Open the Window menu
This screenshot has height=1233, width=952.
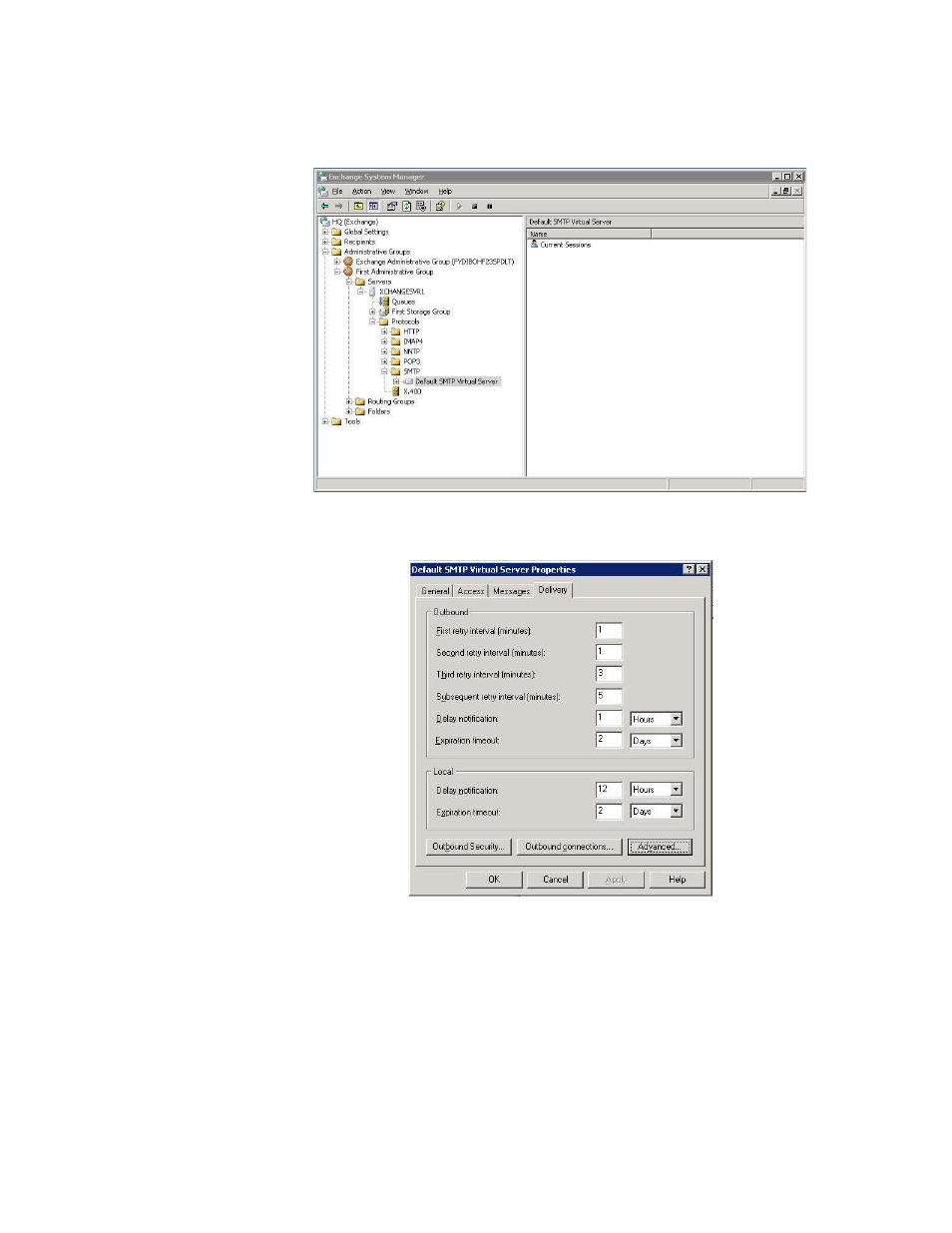[x=416, y=191]
